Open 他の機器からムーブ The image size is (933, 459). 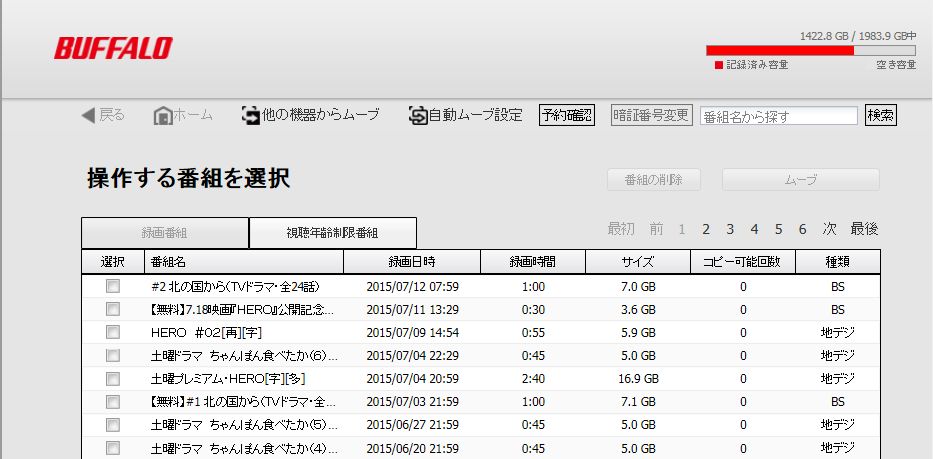tap(321, 115)
